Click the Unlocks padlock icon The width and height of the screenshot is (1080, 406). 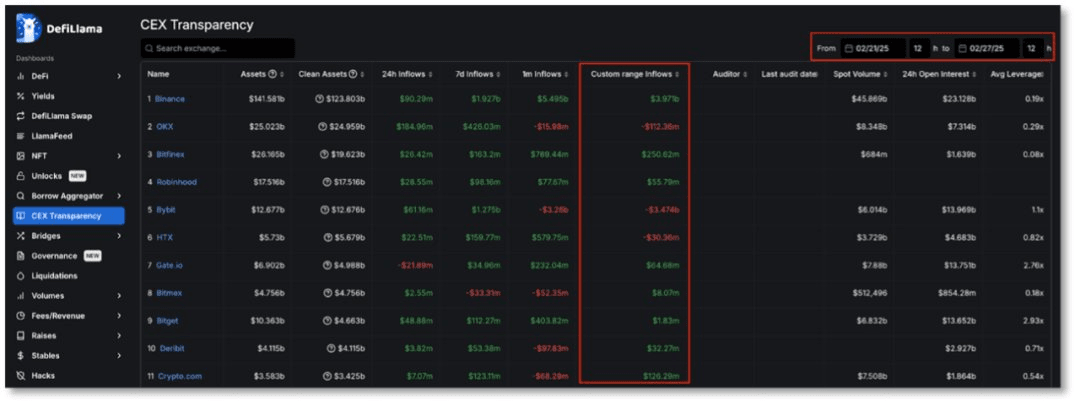tap(21, 176)
